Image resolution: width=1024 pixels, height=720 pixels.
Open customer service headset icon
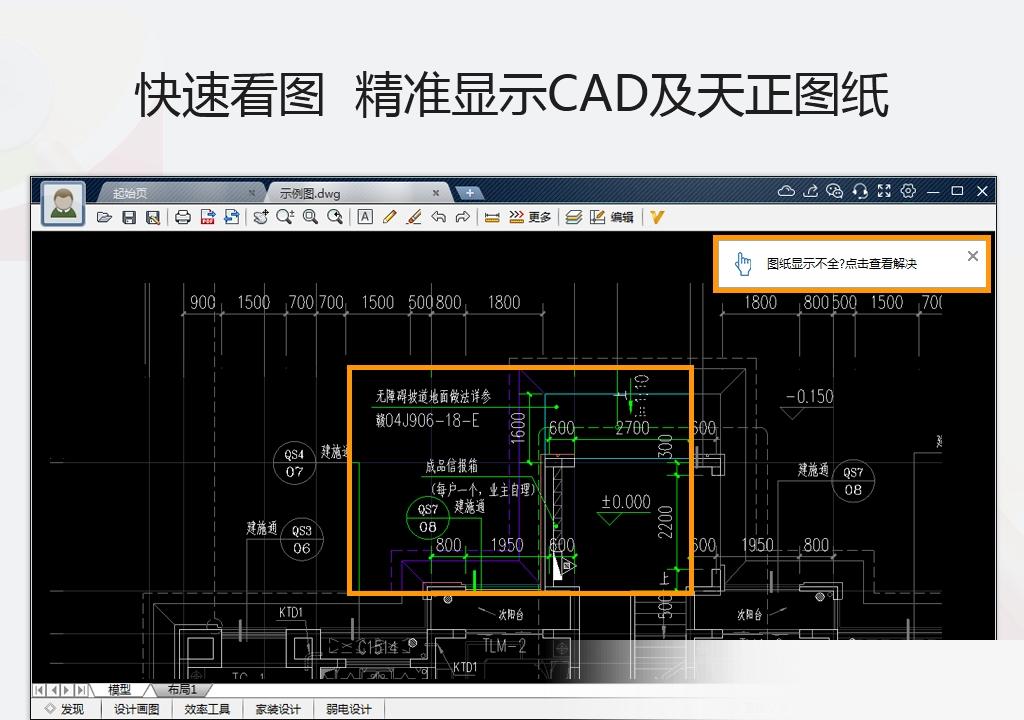[860, 191]
